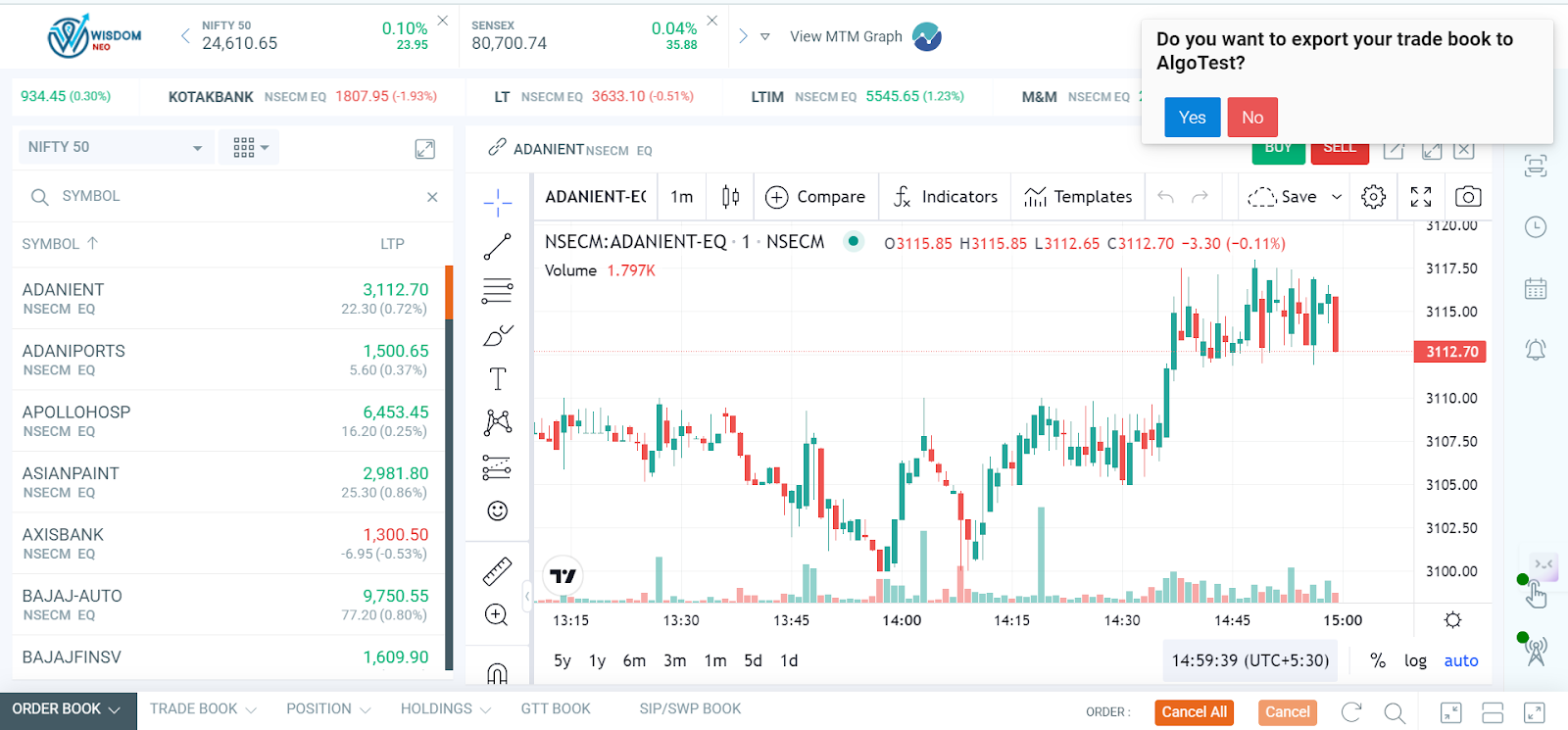Redo the chart action
The height and width of the screenshot is (730, 1568).
(x=1200, y=197)
